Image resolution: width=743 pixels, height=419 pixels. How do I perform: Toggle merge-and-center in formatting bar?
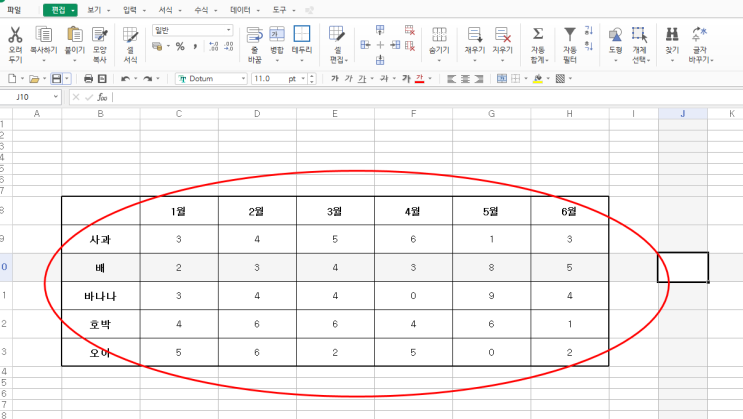coord(501,79)
